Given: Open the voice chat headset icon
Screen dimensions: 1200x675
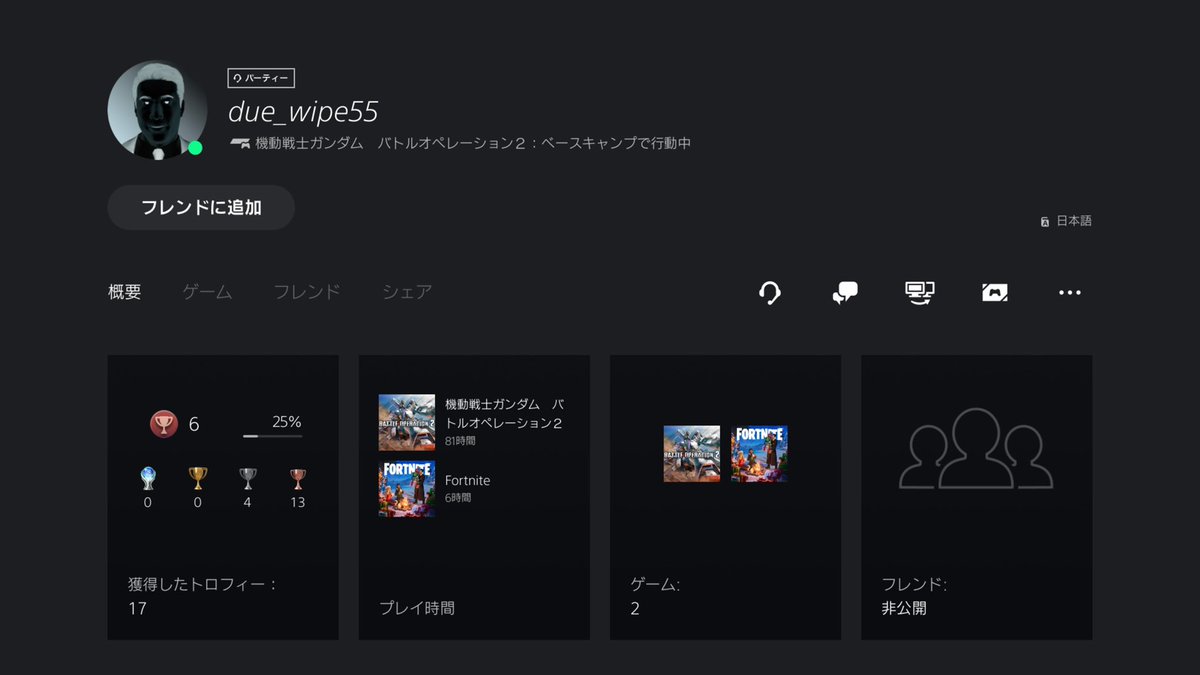Looking at the screenshot, I should 770,293.
